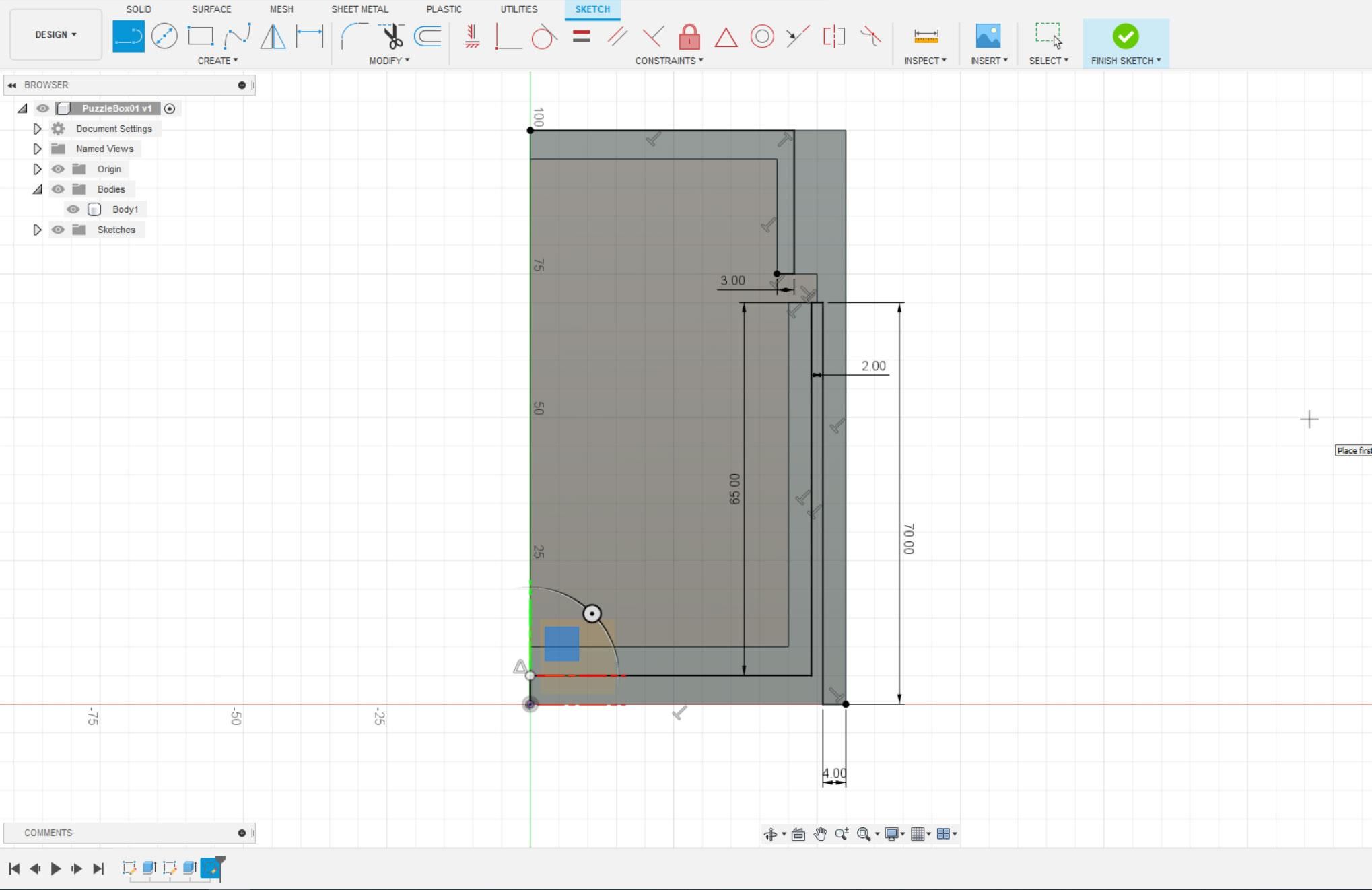Use the Fix/UnFix lock constraint
The height and width of the screenshot is (890, 1372).
[x=688, y=37]
